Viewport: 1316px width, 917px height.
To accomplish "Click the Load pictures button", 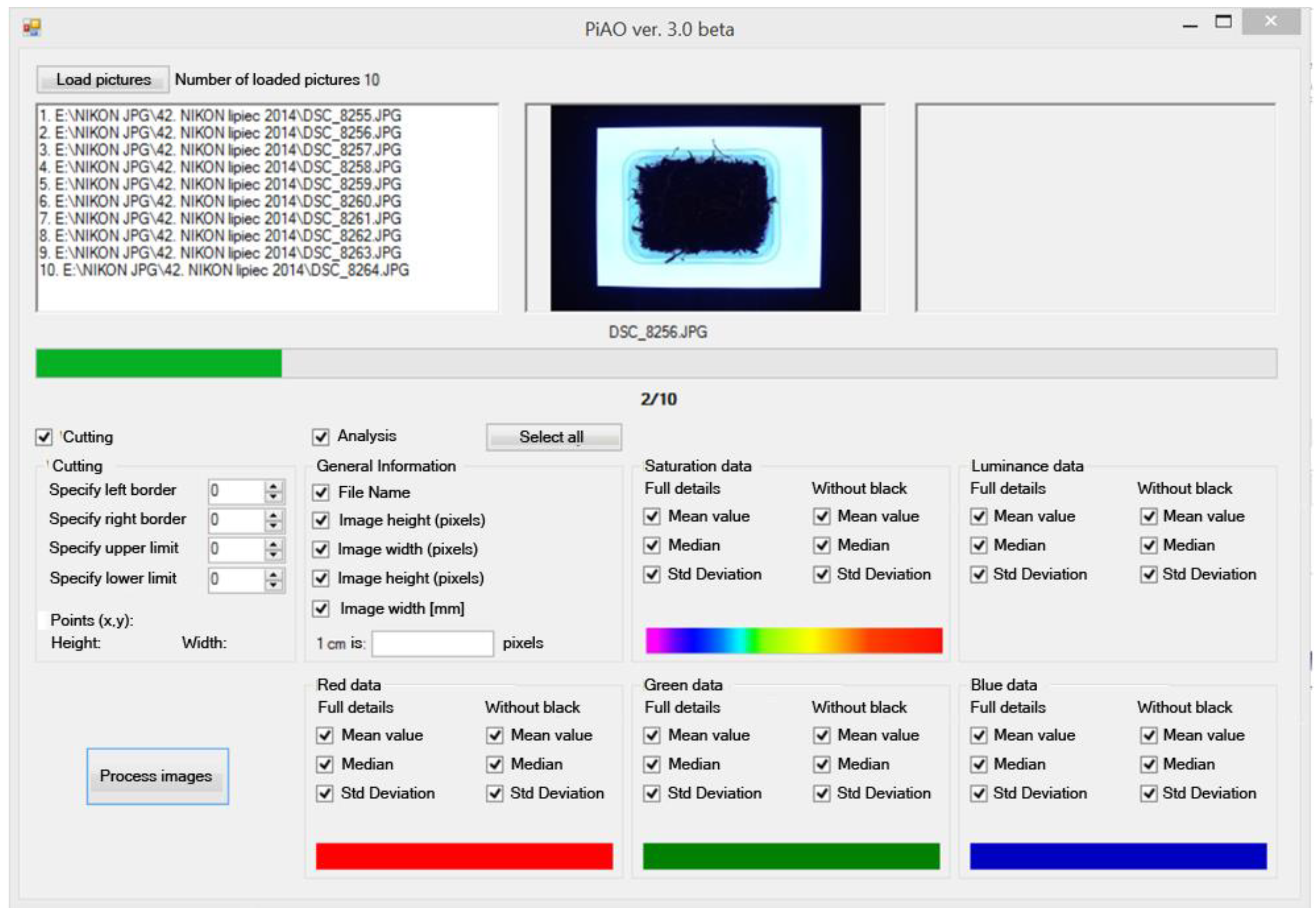I will tap(103, 80).
